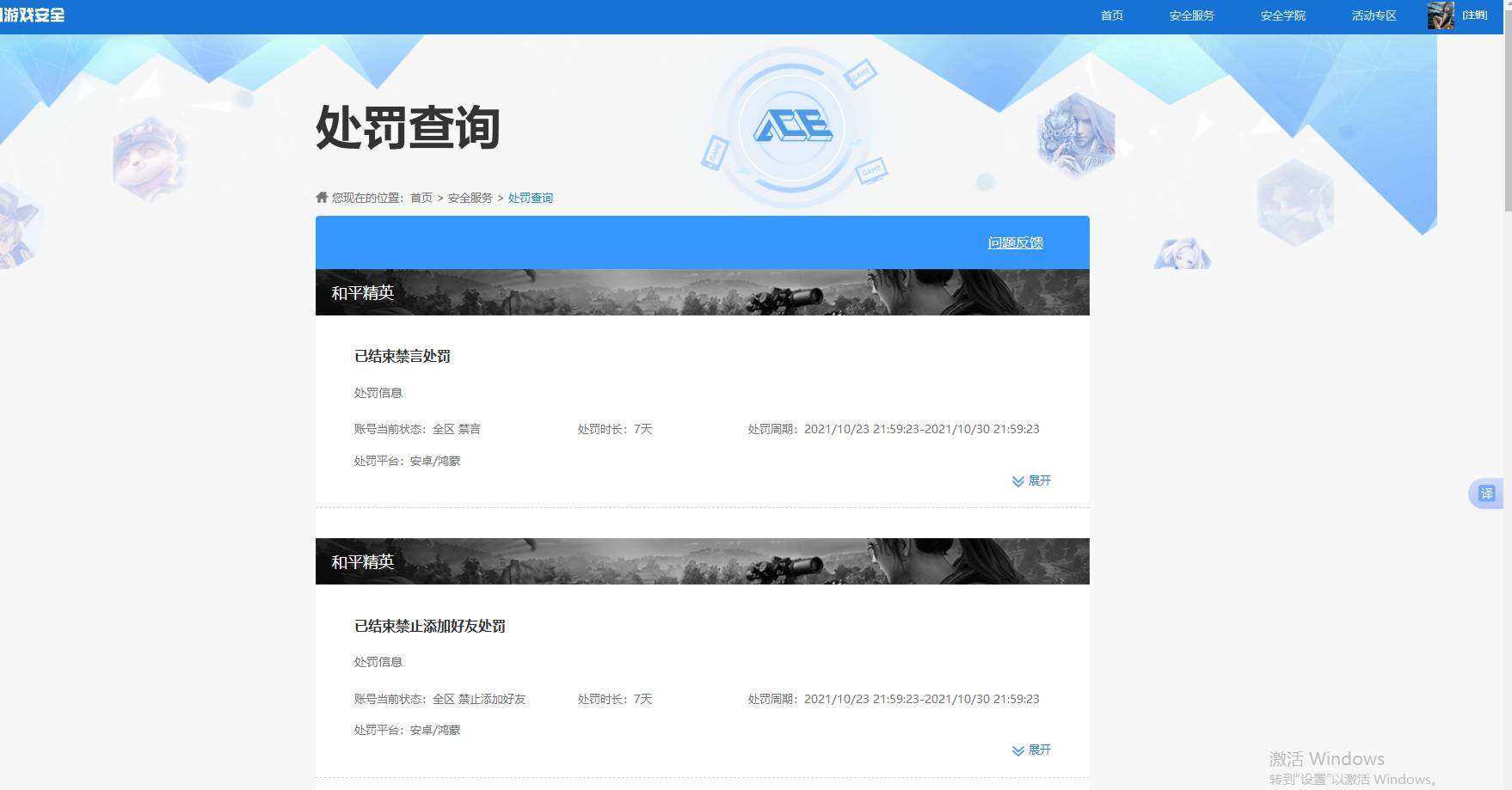Click the home icon in the breadcrumb
Viewport: 1512px width, 790px height.
321,197
